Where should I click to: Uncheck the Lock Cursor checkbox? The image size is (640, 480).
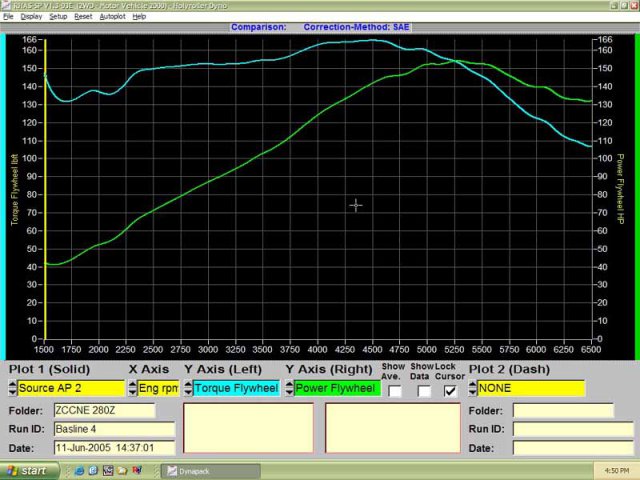451,391
